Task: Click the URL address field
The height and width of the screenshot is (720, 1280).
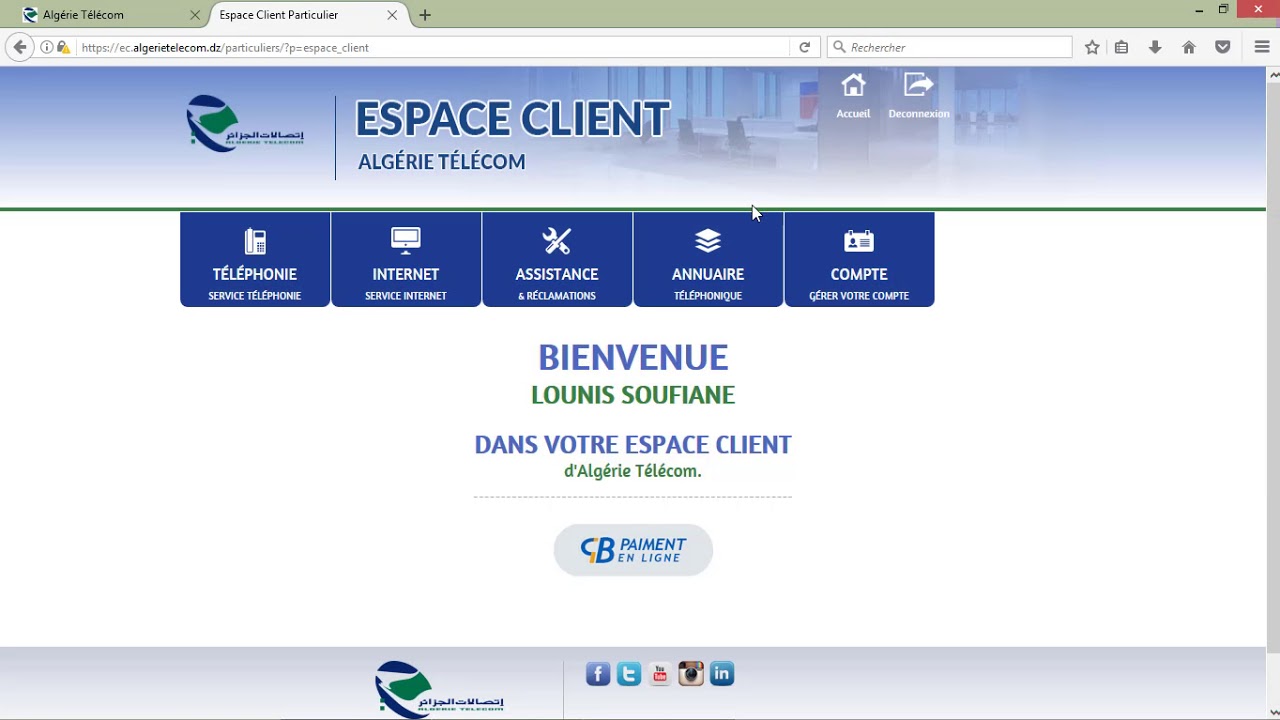Action: pos(430,47)
